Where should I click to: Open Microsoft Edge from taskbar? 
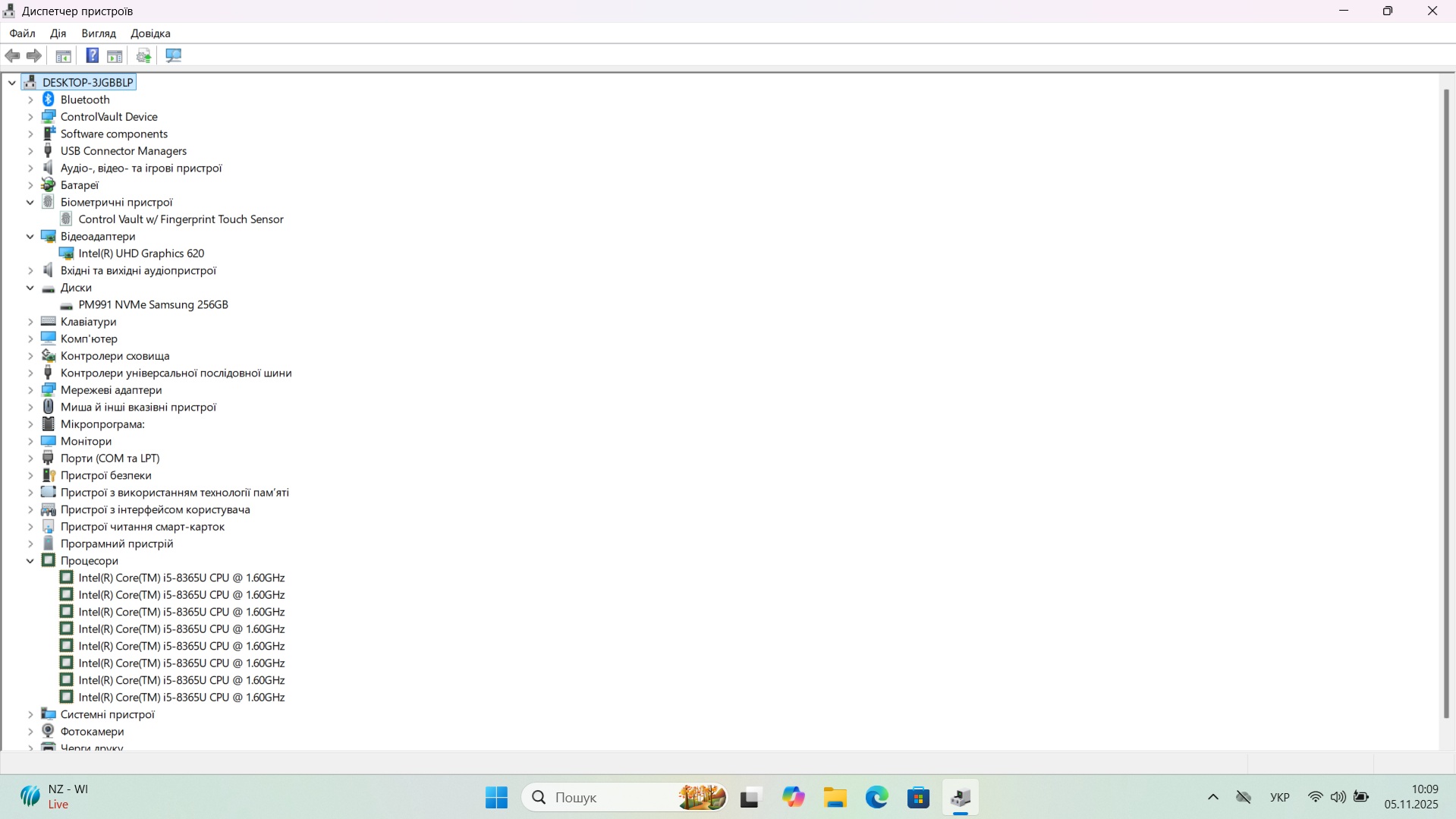point(876,798)
